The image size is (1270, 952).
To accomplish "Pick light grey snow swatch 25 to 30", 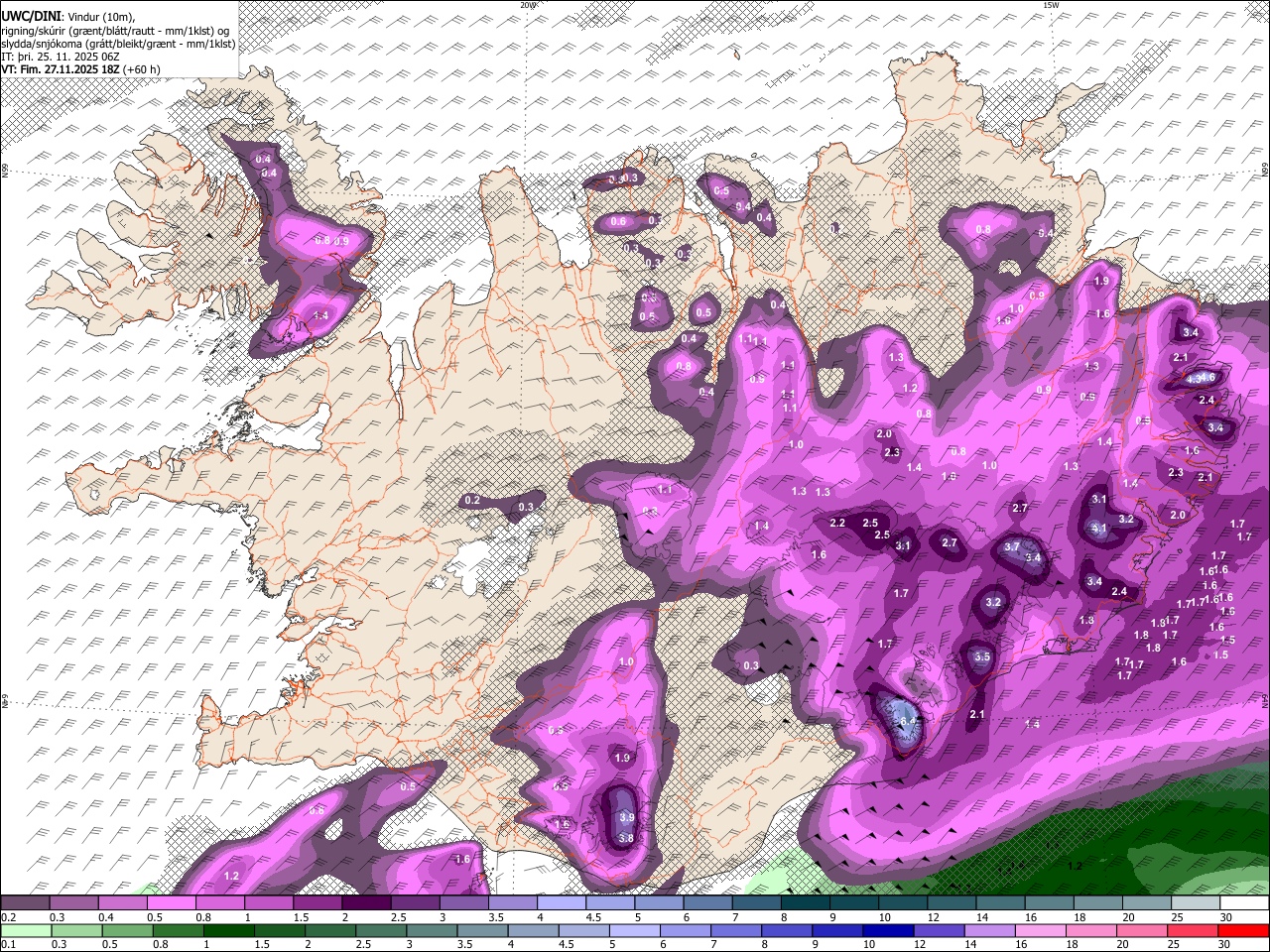I will click(x=1195, y=903).
